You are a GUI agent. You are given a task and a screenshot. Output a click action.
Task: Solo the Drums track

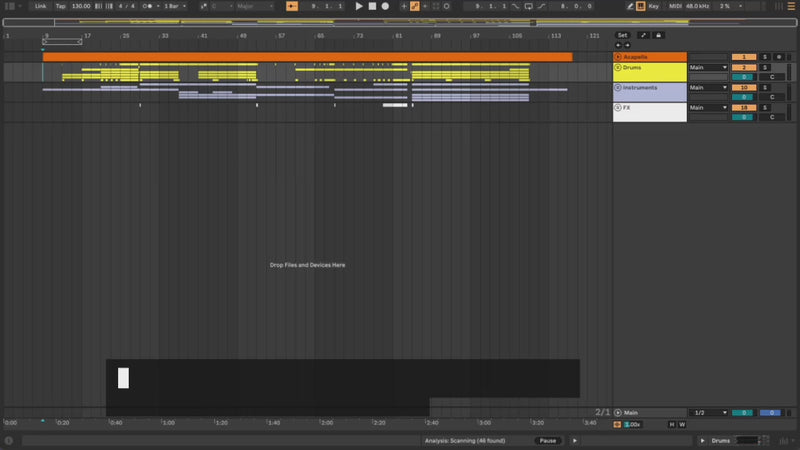tap(765, 67)
